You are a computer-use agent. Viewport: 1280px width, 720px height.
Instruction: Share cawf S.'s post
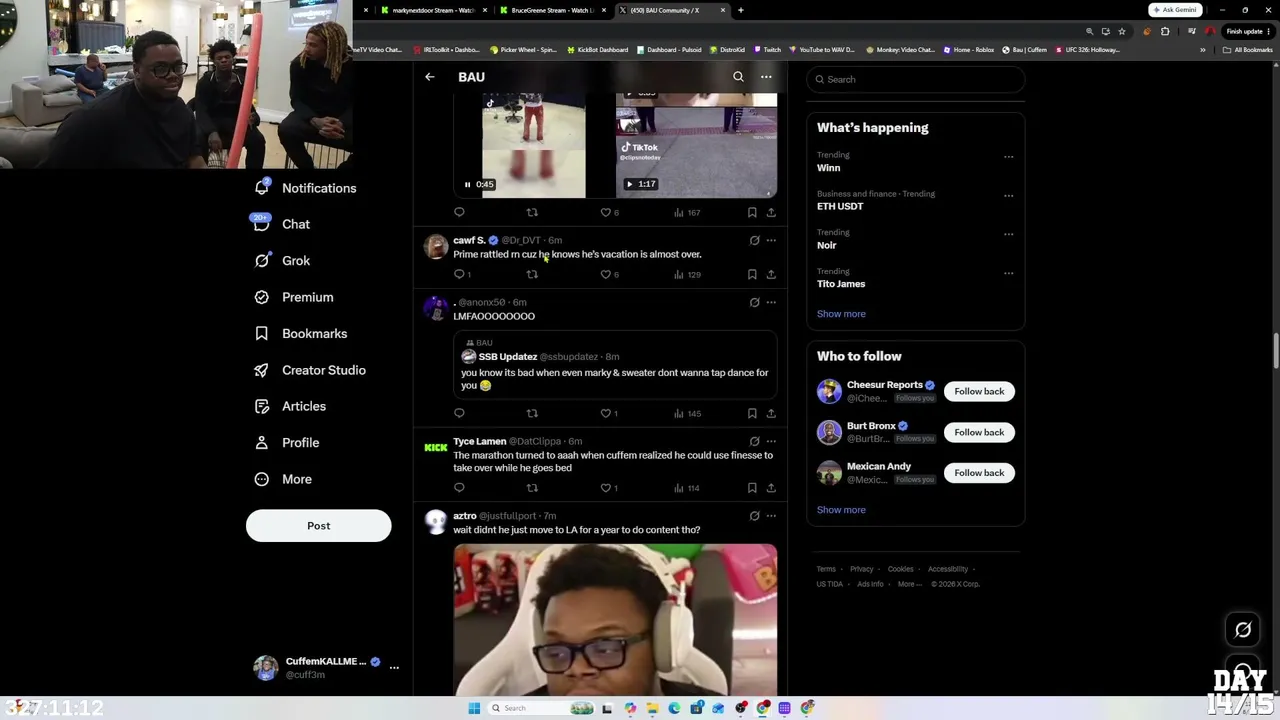(771, 274)
